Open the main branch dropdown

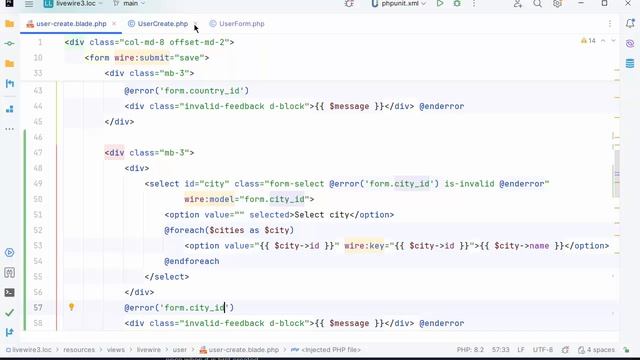click(129, 4)
